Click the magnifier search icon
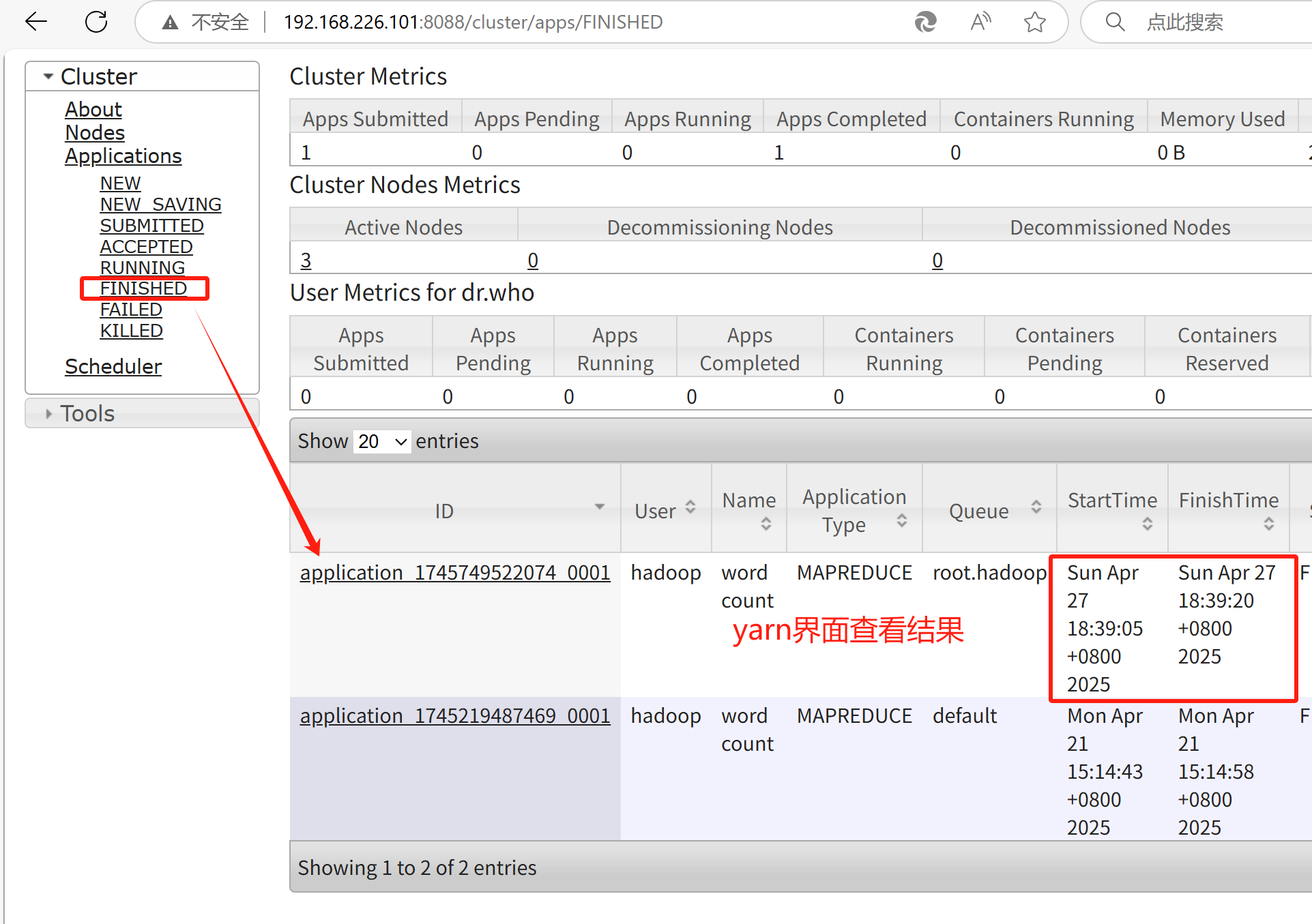This screenshot has height=924, width=1312. [1115, 23]
